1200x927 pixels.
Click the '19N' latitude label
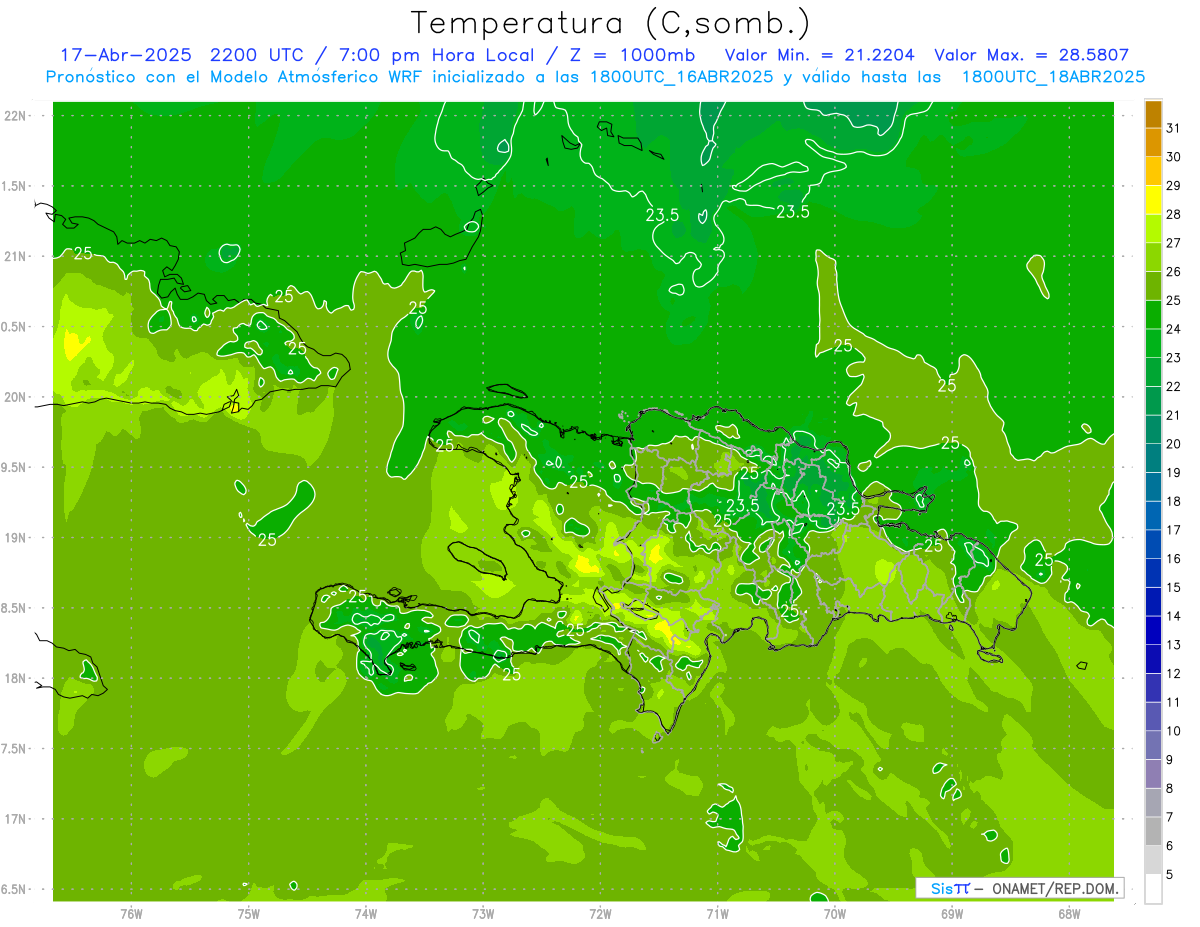[15, 538]
